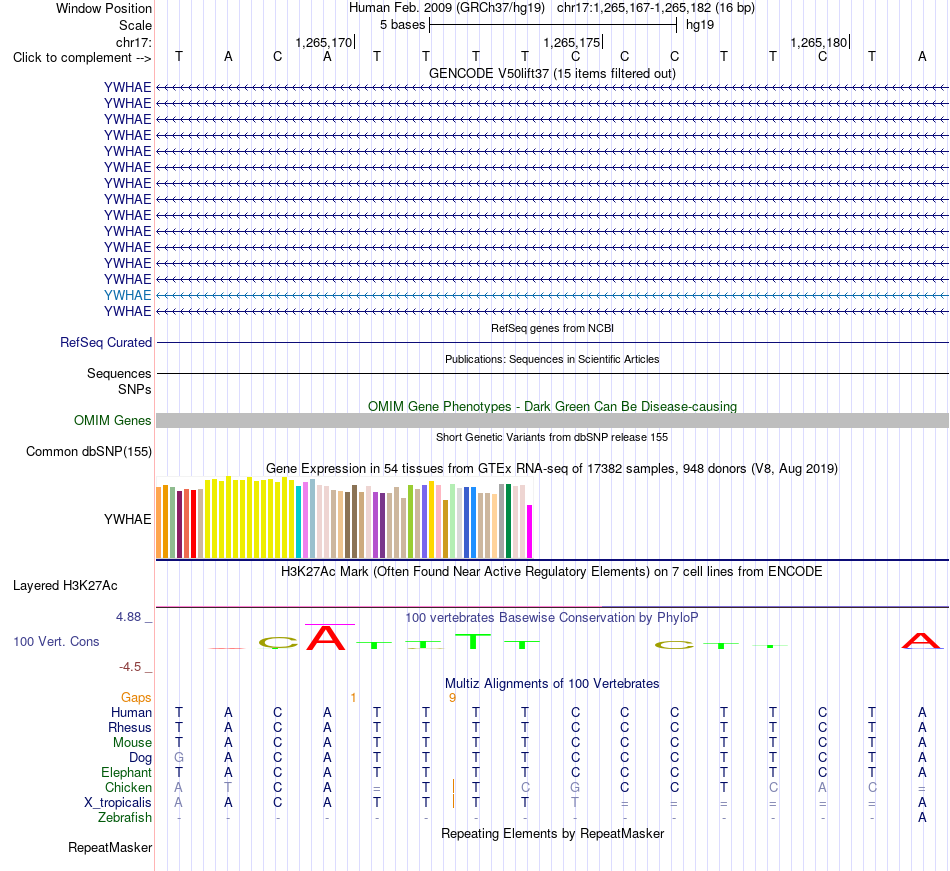Click the large red A in PhyloP track
This screenshot has width=950, height=871.
coord(326,638)
